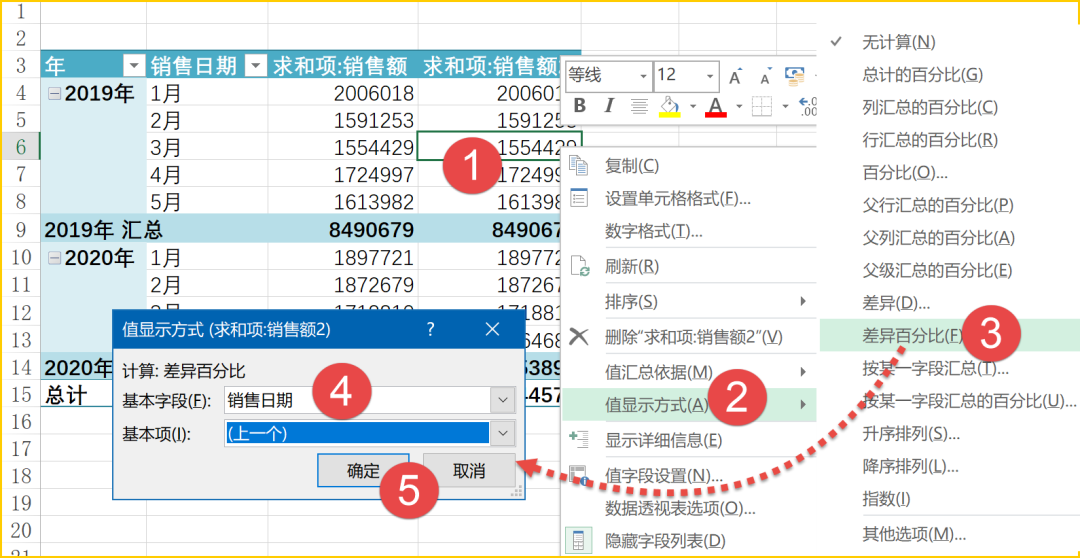Decrease font size with smaller A icon
This screenshot has height=558, width=1080.
(x=765, y=76)
